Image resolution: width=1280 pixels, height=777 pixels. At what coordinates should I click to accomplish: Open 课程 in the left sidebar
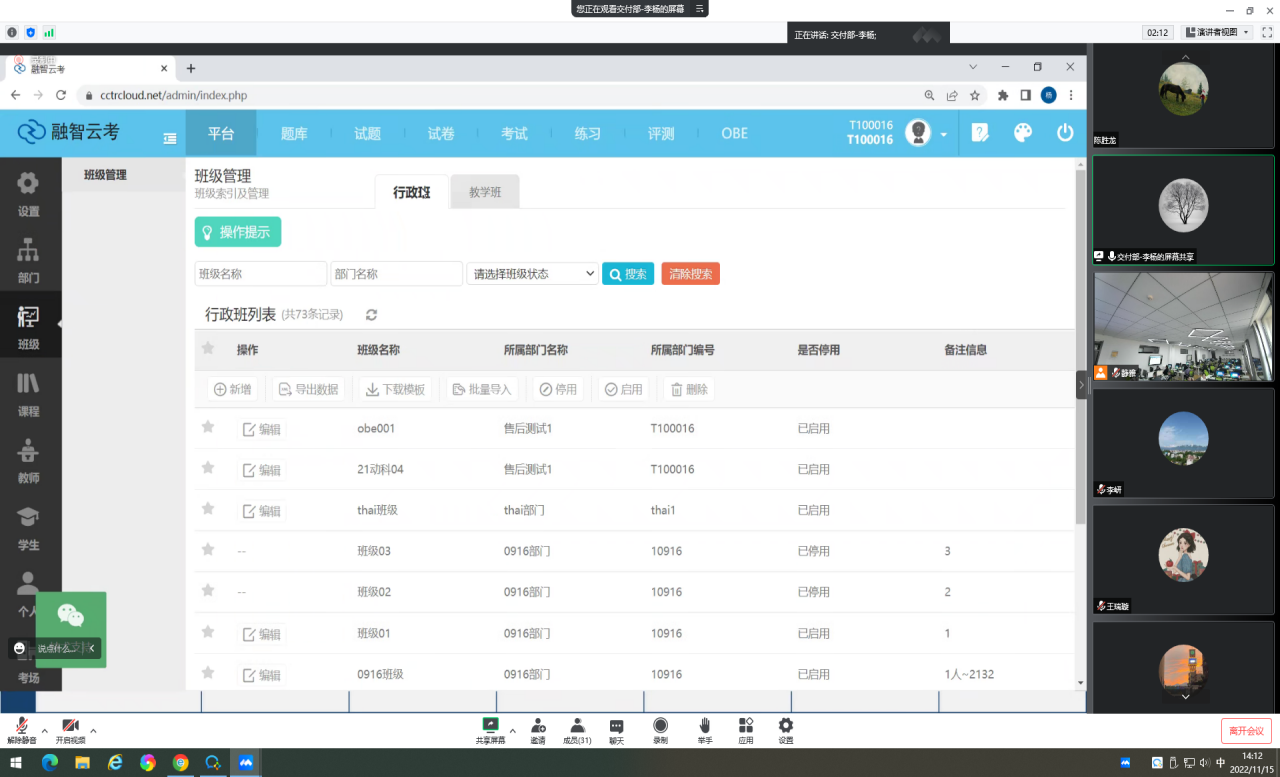tap(29, 394)
